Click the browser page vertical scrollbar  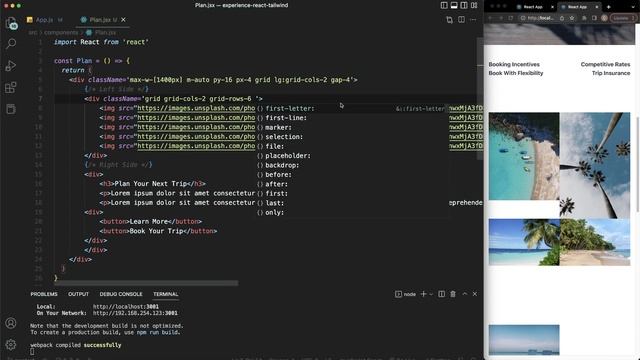click(x=638, y=163)
